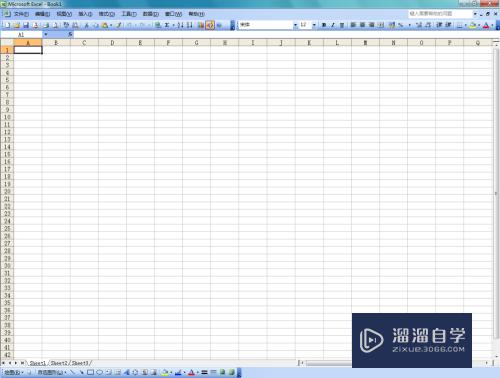Click the help question search box
Screen dimensions: 500x378
pyautogui.click(x=440, y=14)
